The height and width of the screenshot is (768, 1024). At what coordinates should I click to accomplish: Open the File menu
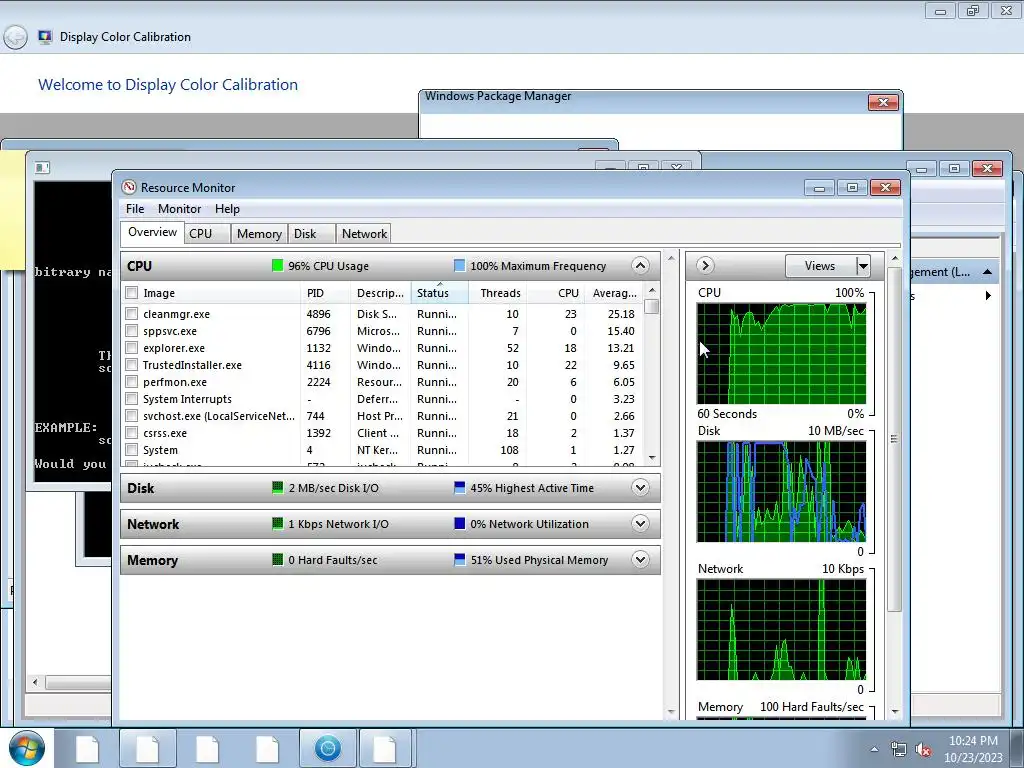coord(135,209)
